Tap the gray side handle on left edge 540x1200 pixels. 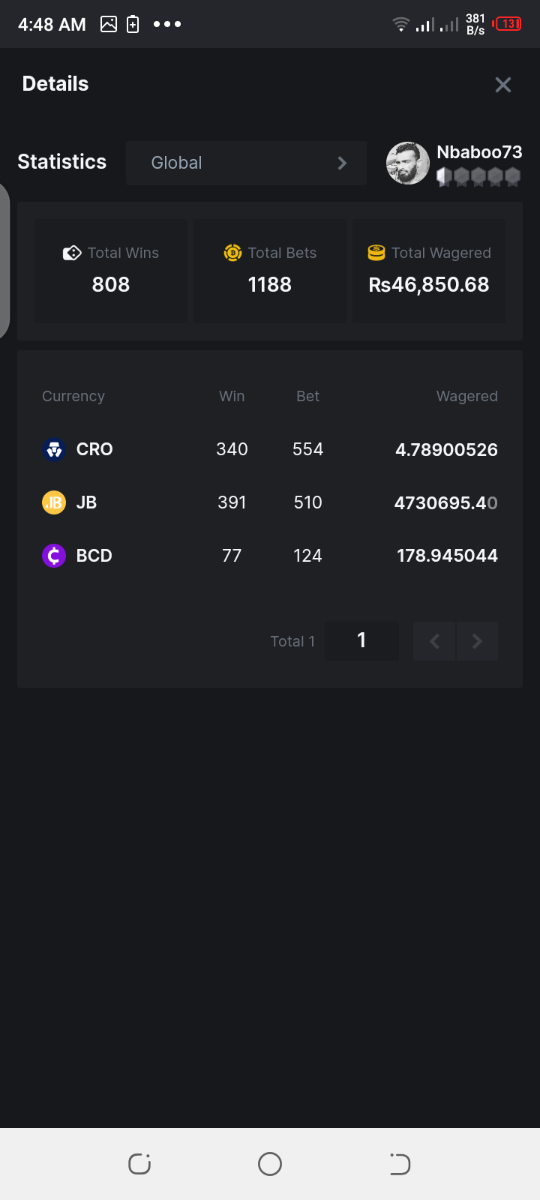pyautogui.click(x=4, y=260)
